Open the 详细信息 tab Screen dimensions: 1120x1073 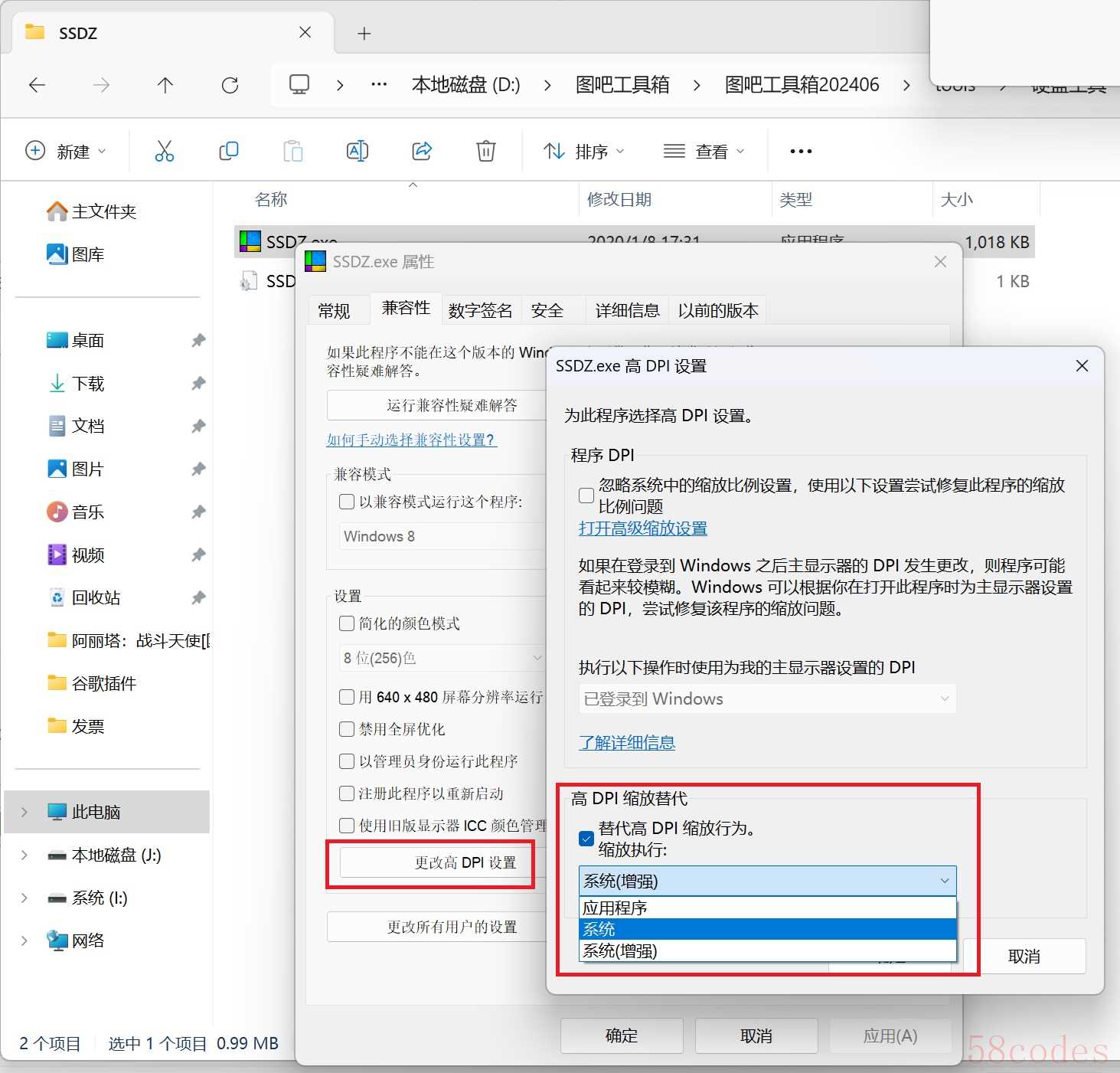click(x=627, y=310)
